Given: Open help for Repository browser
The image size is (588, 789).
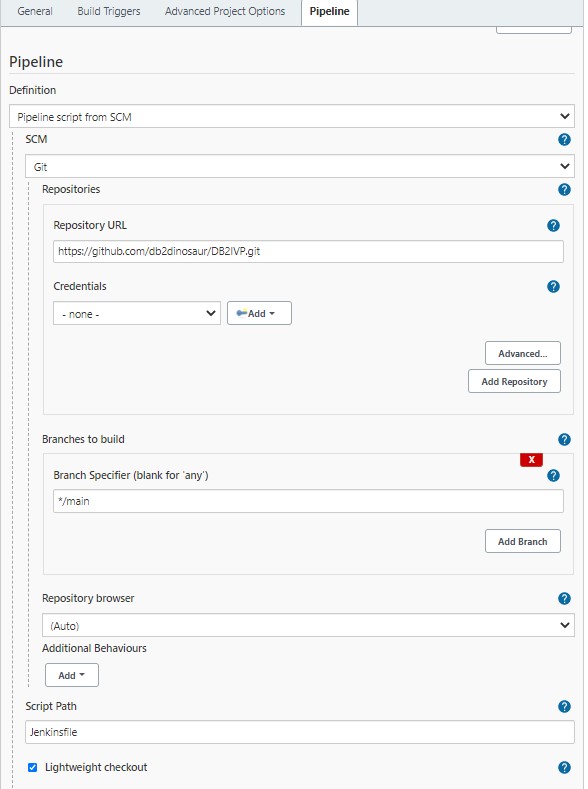Looking at the screenshot, I should click(x=564, y=598).
